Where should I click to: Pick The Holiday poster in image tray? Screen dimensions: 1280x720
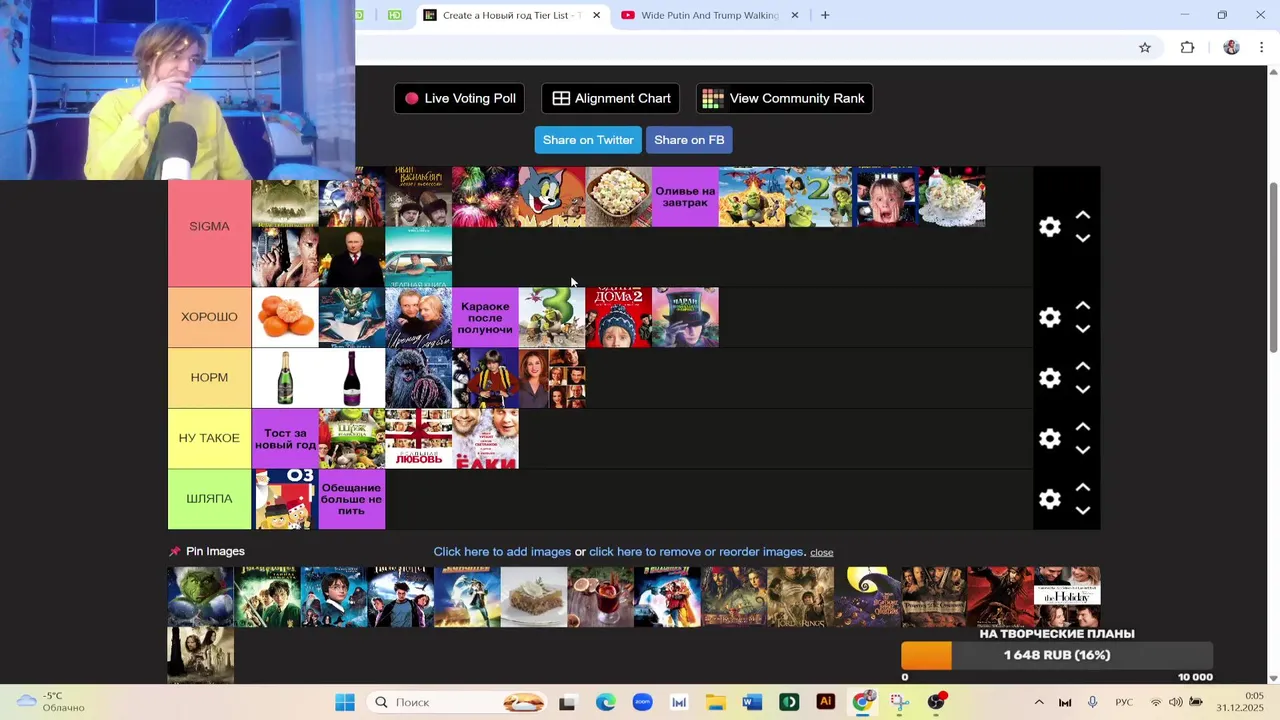(1067, 597)
